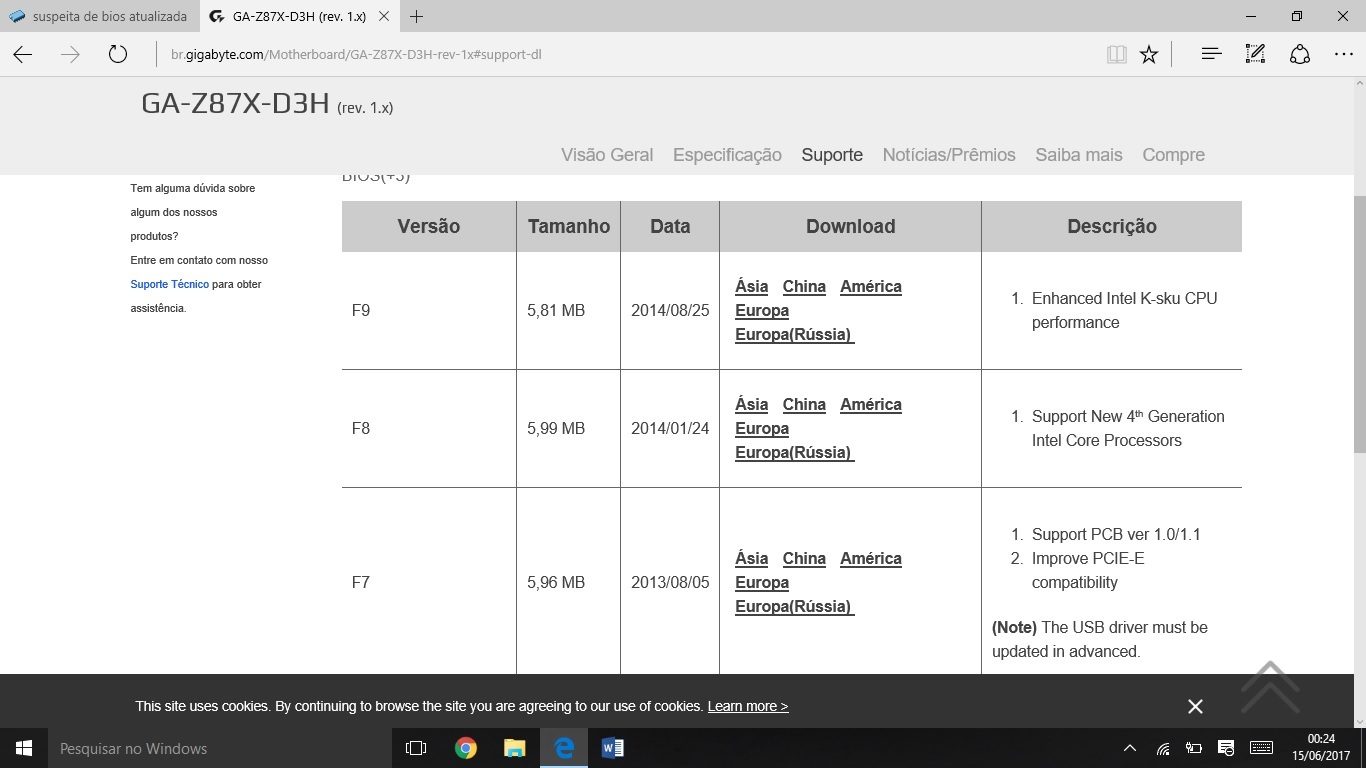Dismiss the cookie notice
Image resolution: width=1366 pixels, height=768 pixels.
pyautogui.click(x=1195, y=706)
